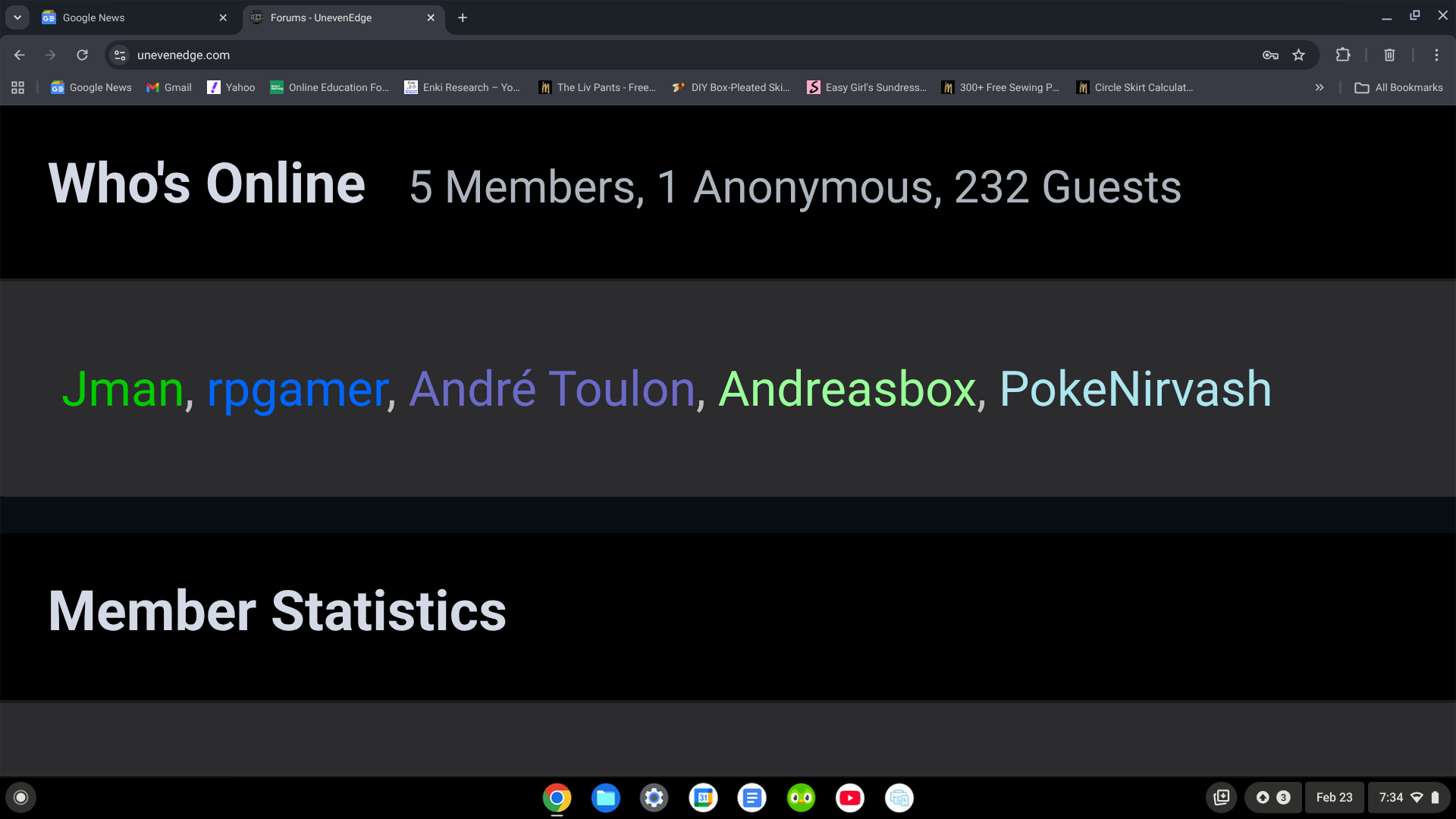Viewport: 1456px width, 819px height.
Task: Open site information icon in address bar
Action: point(120,55)
